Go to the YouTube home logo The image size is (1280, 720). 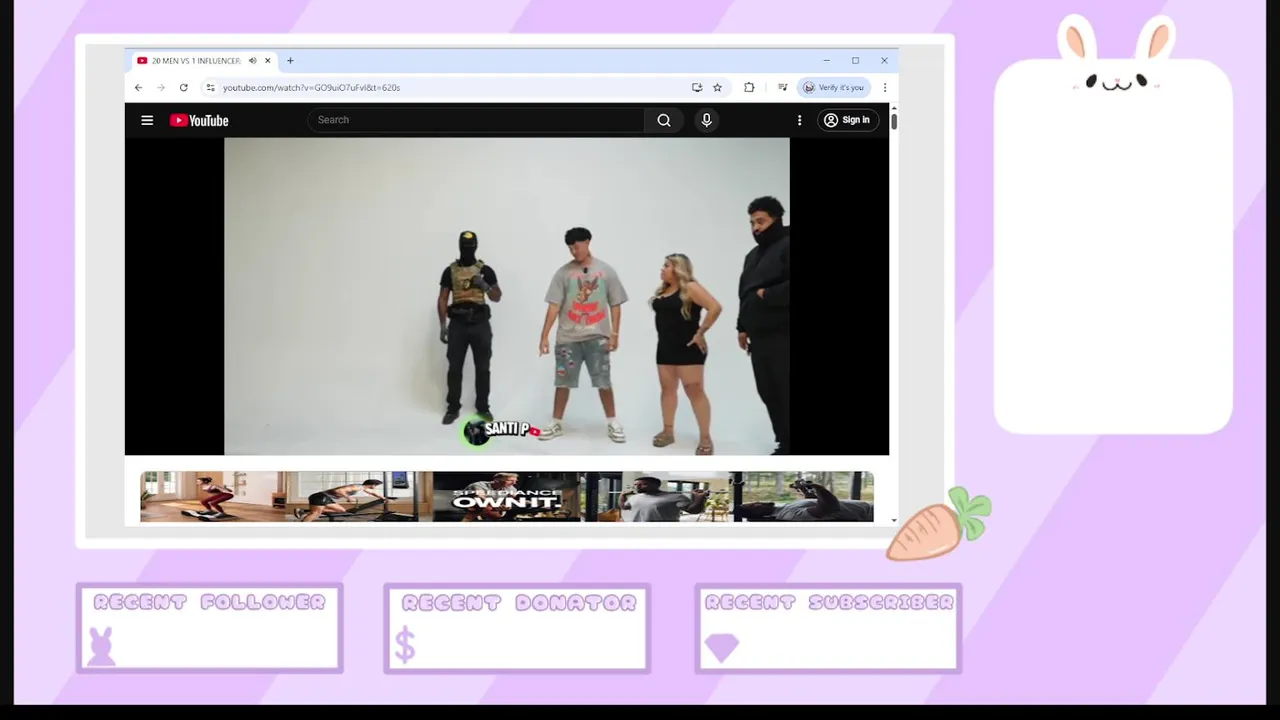point(199,120)
